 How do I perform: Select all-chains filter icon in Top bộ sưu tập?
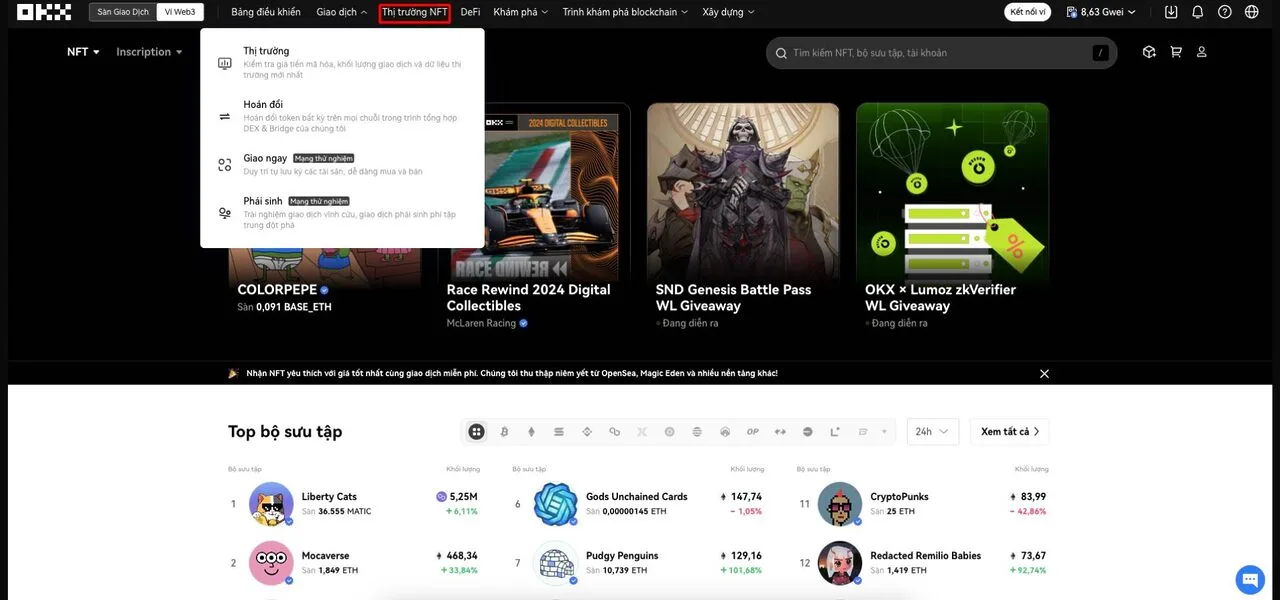click(476, 432)
